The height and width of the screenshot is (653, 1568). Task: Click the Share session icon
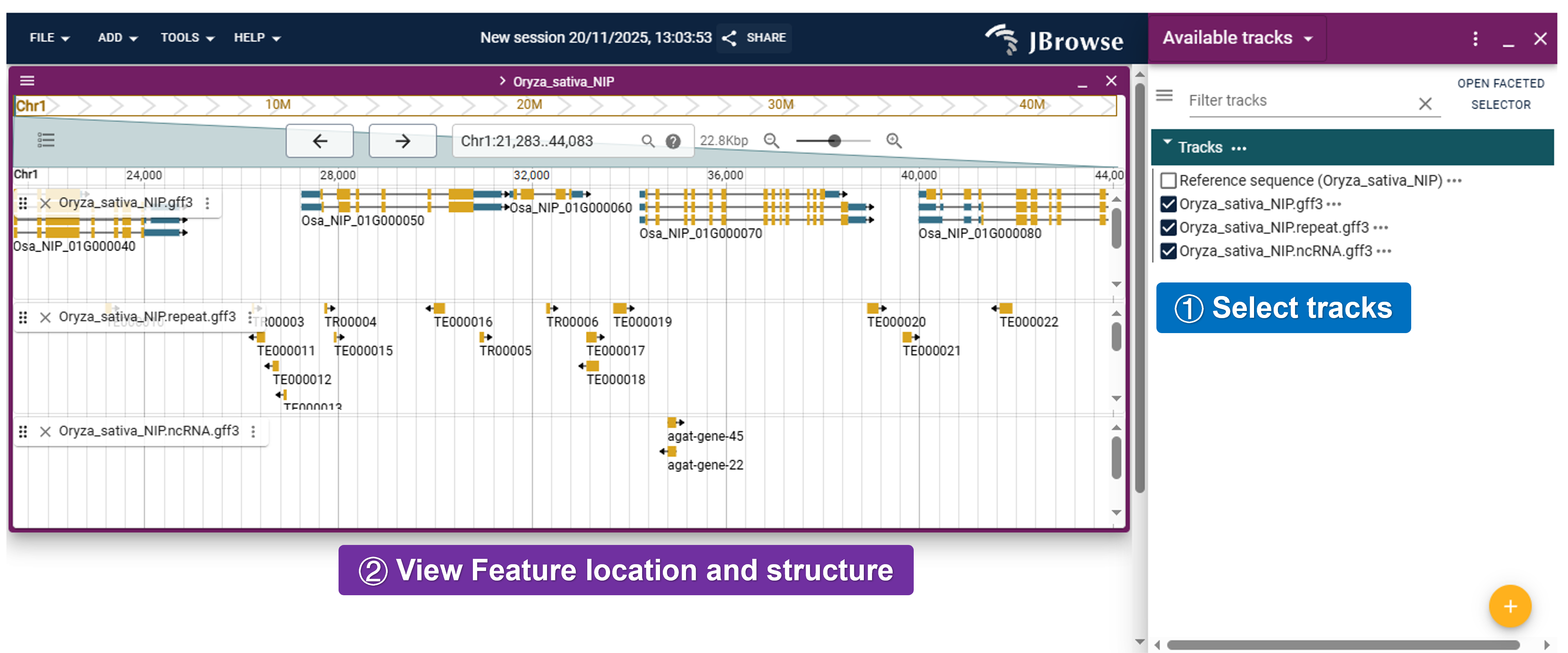point(729,38)
